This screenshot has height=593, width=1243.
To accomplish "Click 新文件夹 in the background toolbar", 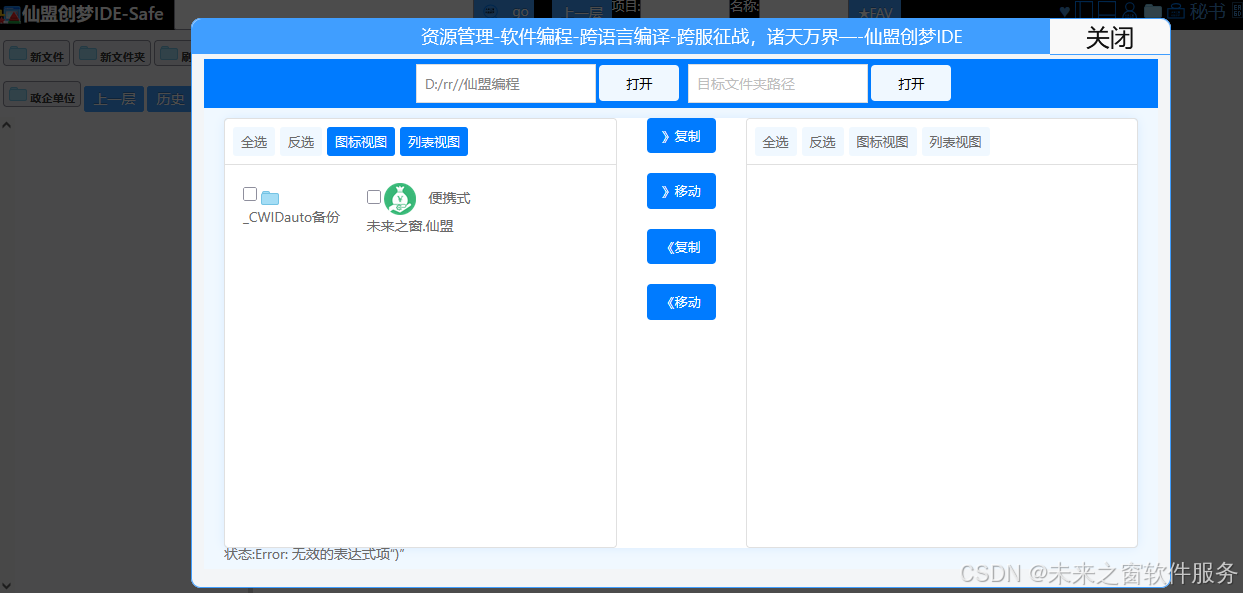I will tap(113, 55).
